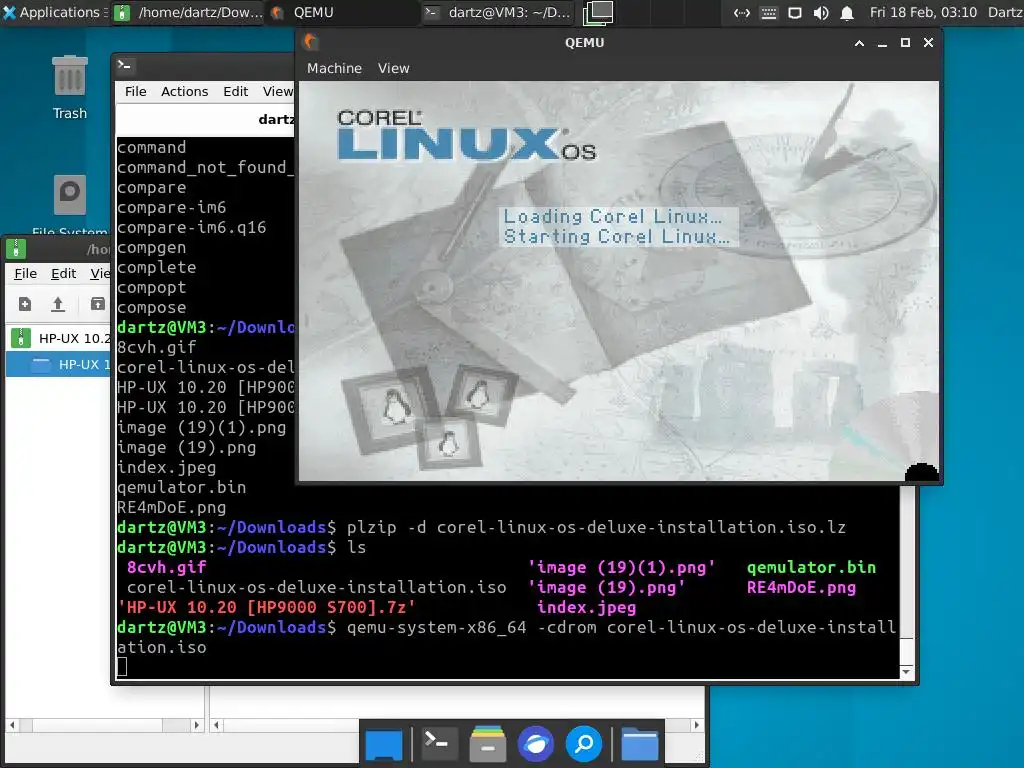Click the workspace switcher icon in top panel
1024x768 pixels.
click(598, 12)
